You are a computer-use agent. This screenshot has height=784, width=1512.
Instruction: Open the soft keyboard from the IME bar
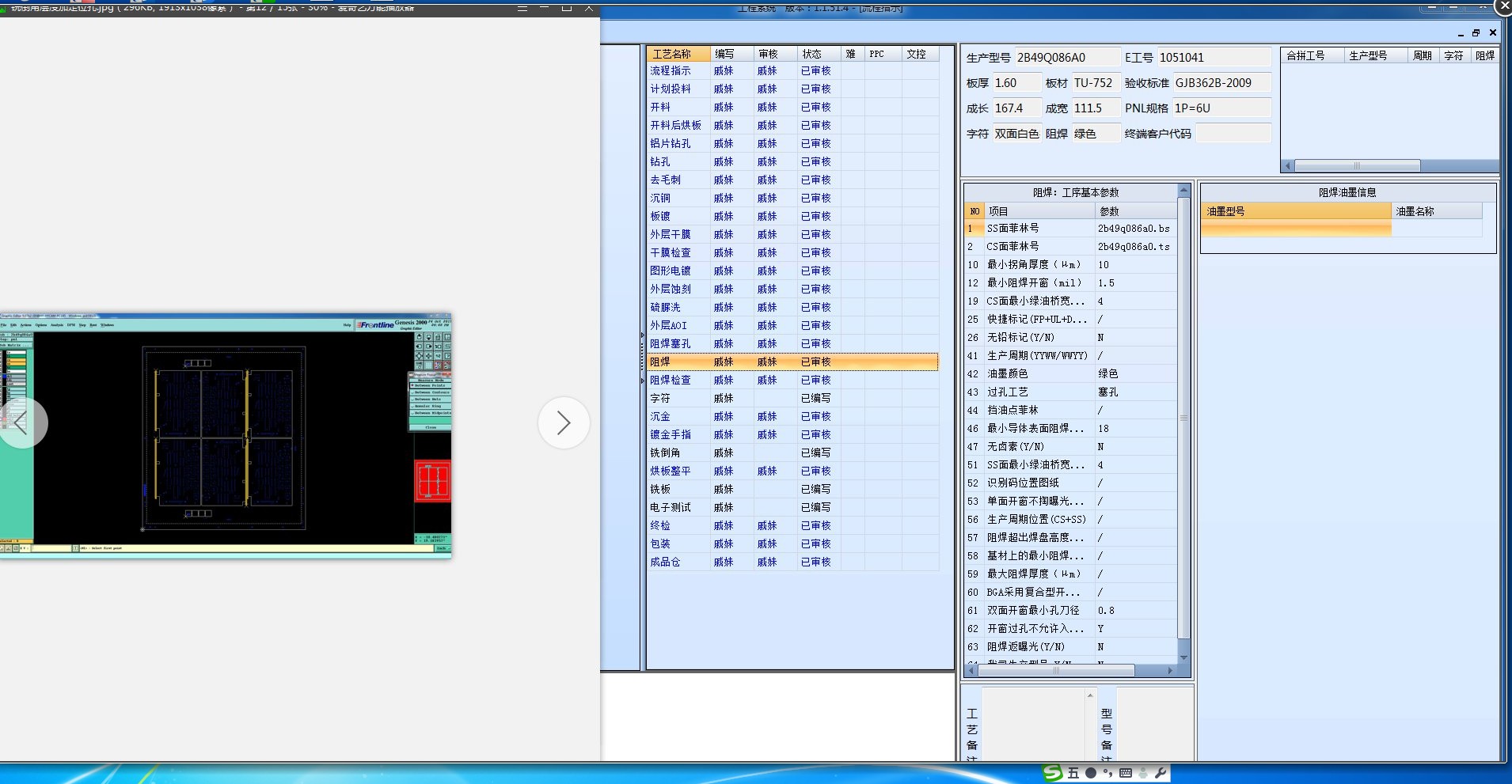[1126, 773]
